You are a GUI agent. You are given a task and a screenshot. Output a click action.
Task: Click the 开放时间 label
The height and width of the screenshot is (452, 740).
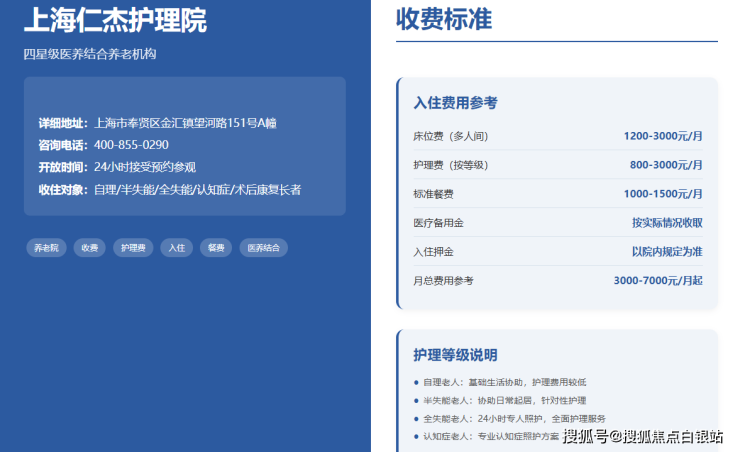click(x=63, y=167)
